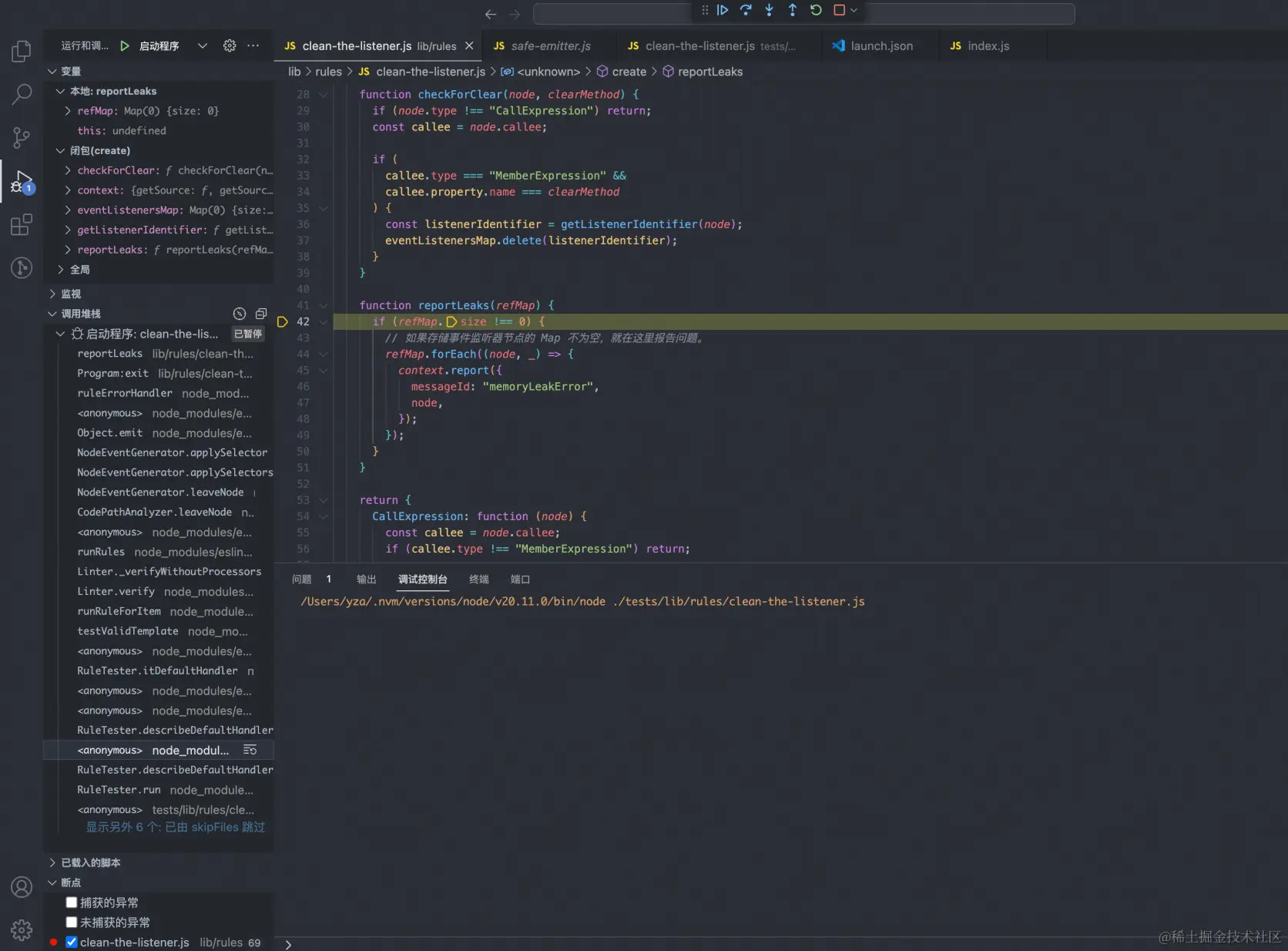Select the Linter.verify stack frame
This screenshot has width=1288, height=951.
tap(159, 591)
